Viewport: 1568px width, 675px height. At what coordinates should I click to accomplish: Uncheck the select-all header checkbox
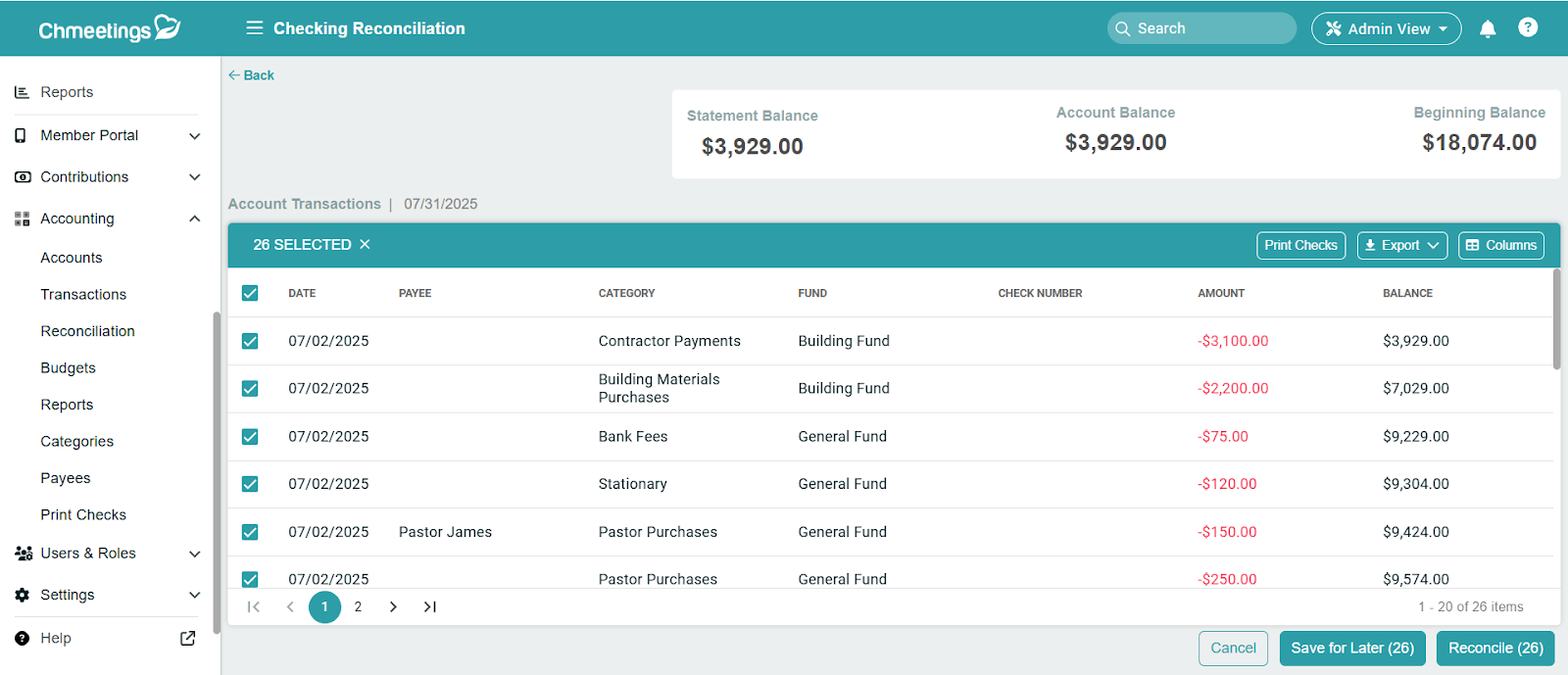250,293
